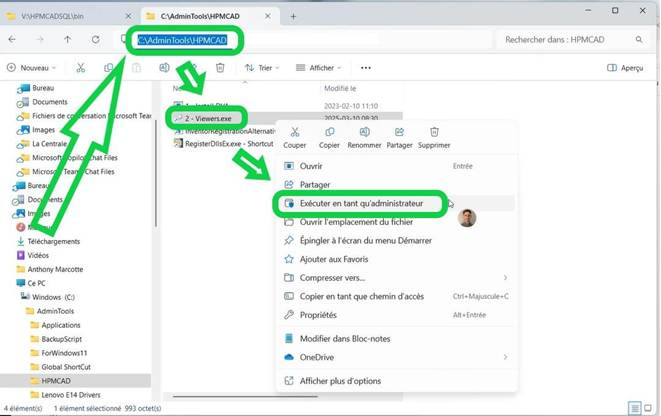Click the Copy toolbar icon

(109, 68)
